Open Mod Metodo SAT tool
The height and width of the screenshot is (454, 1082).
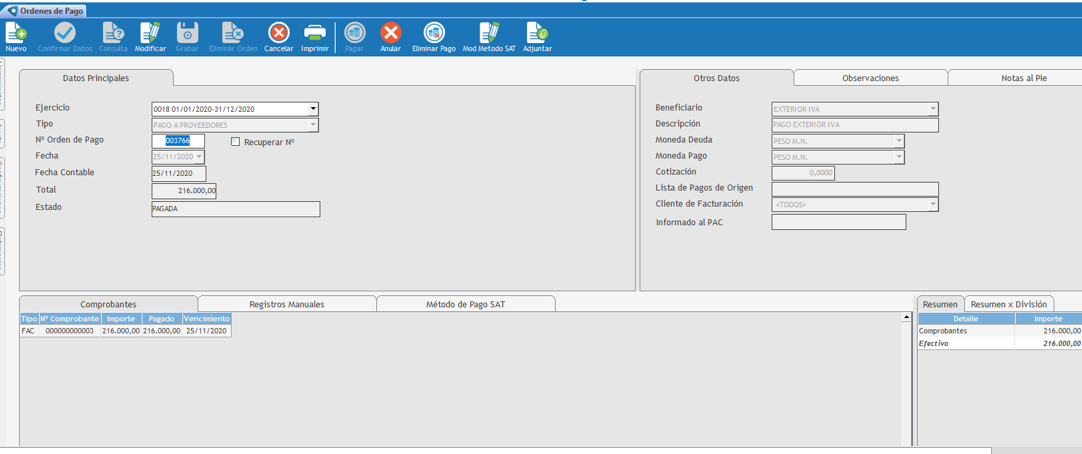pyautogui.click(x=488, y=34)
